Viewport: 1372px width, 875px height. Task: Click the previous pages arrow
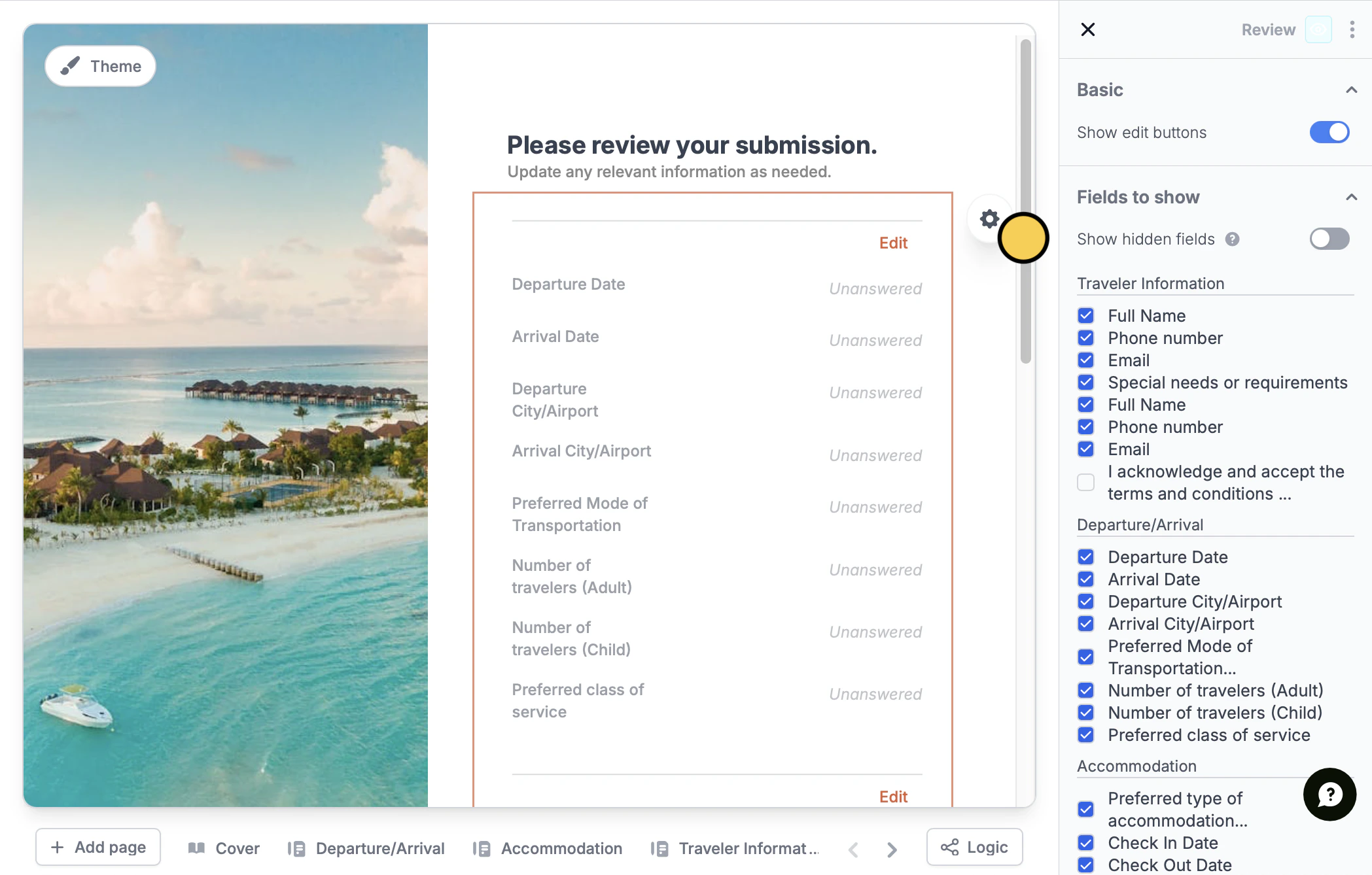(853, 849)
